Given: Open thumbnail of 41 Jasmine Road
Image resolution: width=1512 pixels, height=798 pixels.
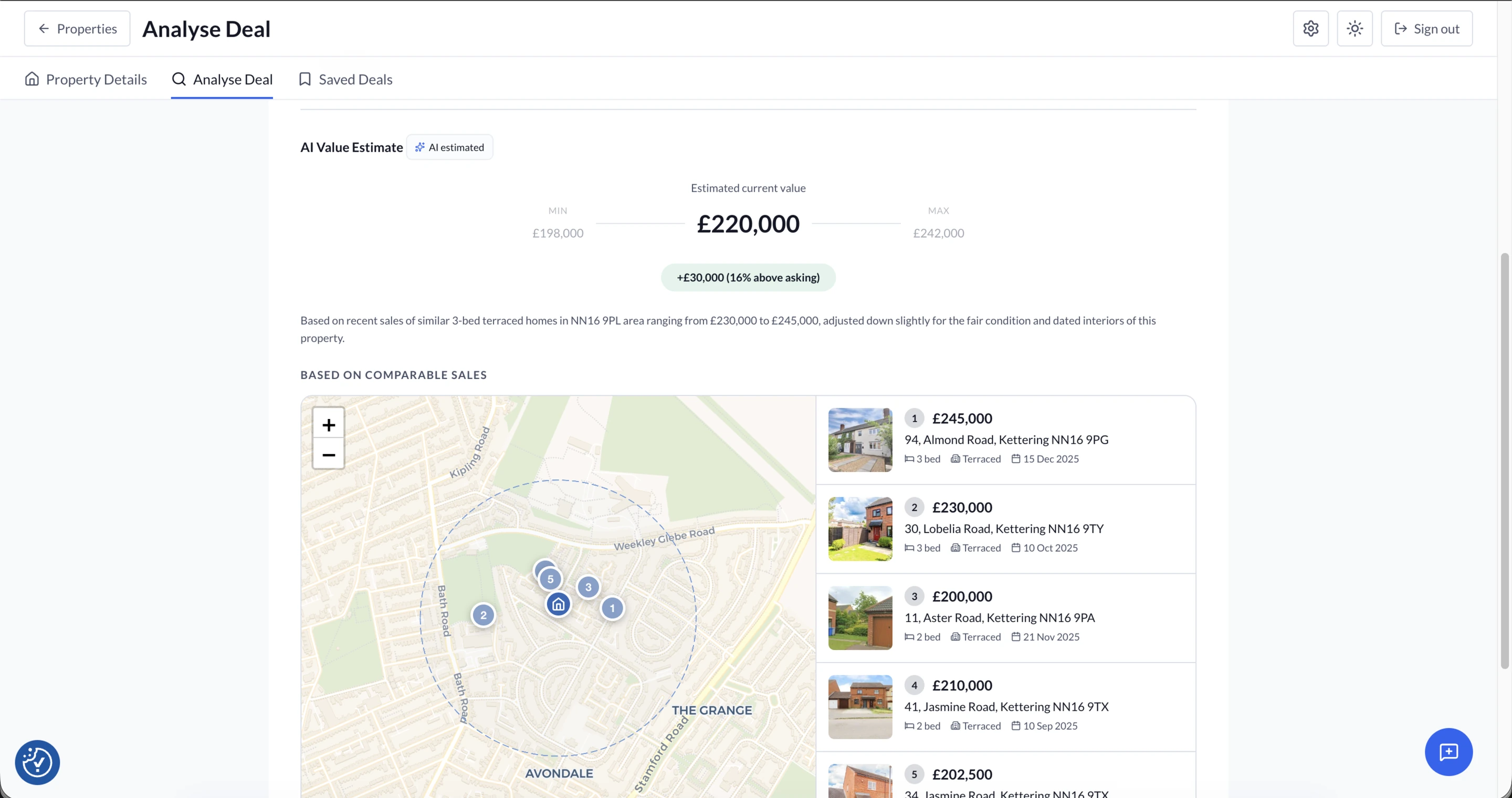Looking at the screenshot, I should click(860, 707).
